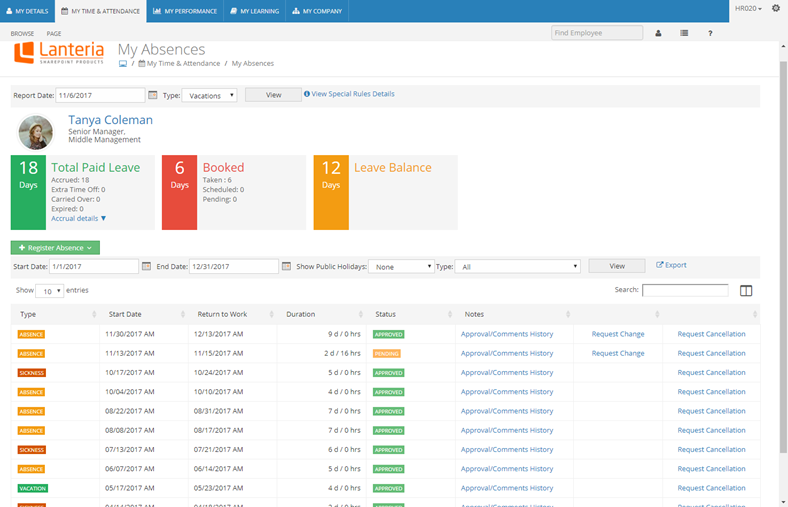This screenshot has height=507, width=788.
Task: Click the orange 12 Days balance tile
Action: point(331,192)
